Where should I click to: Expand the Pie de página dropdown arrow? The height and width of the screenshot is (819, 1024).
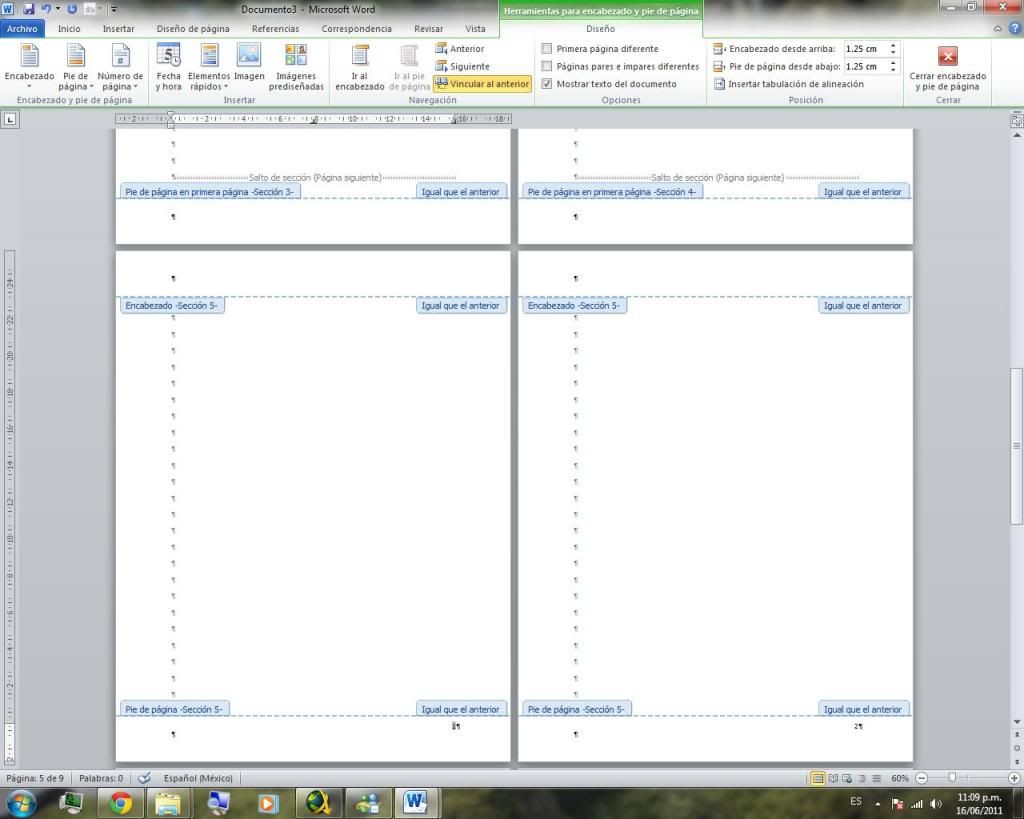91,87
